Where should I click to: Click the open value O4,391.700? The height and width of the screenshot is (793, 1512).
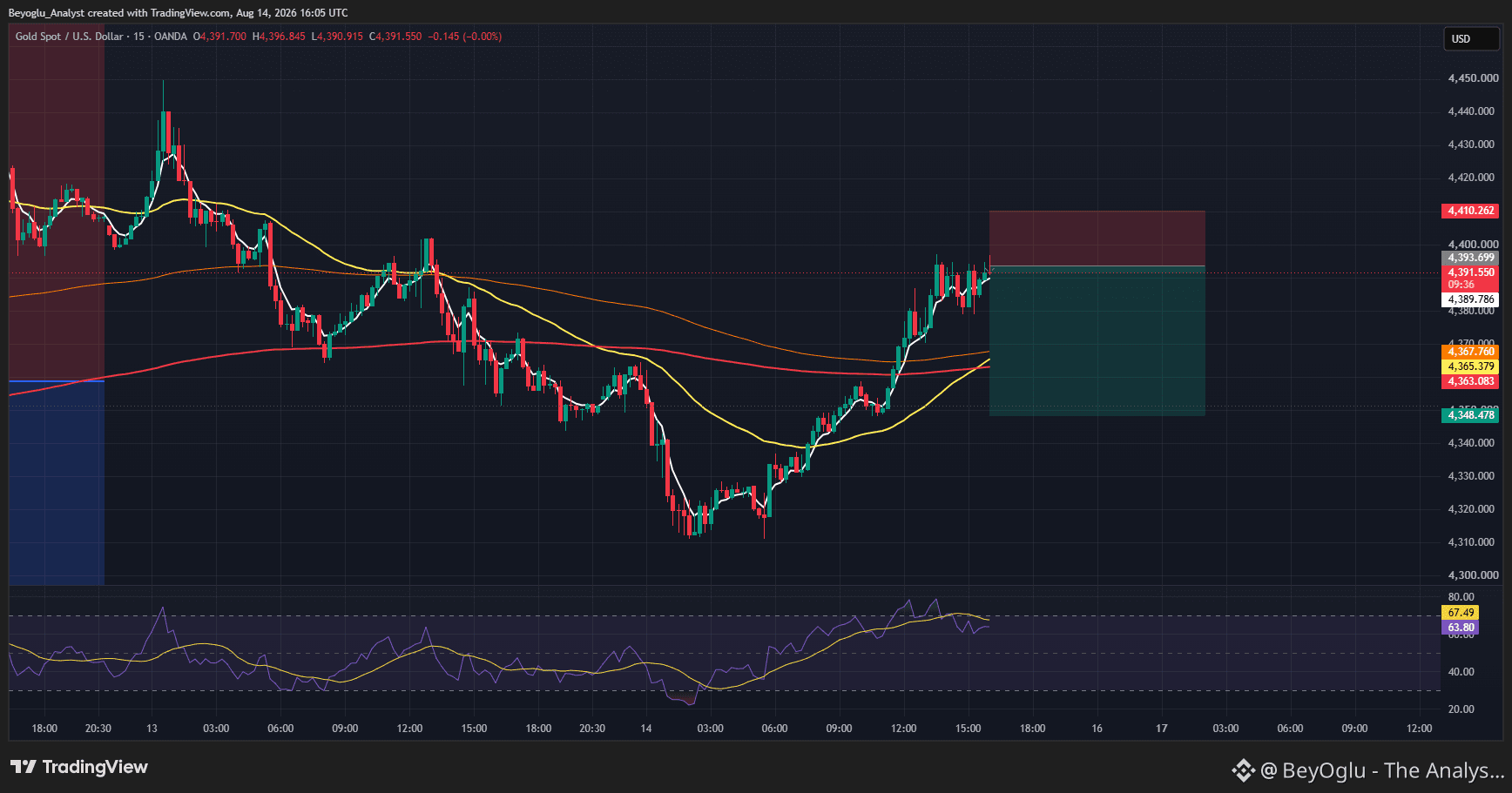219,37
